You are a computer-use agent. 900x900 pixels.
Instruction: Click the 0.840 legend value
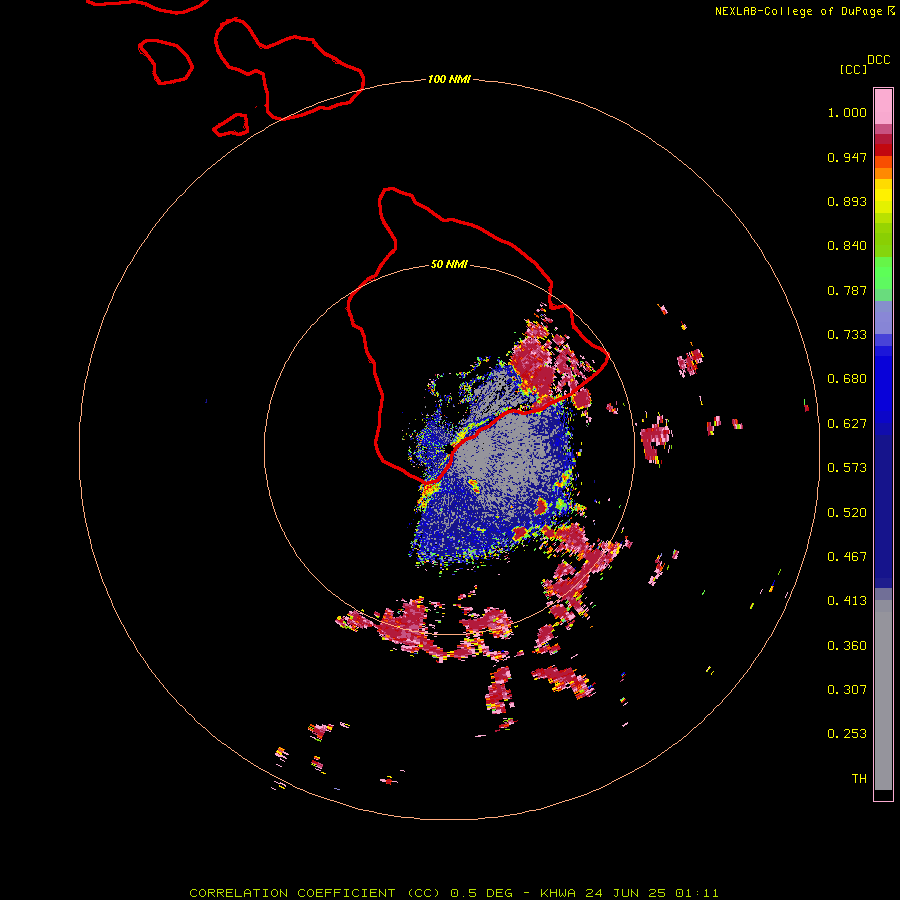tap(847, 246)
